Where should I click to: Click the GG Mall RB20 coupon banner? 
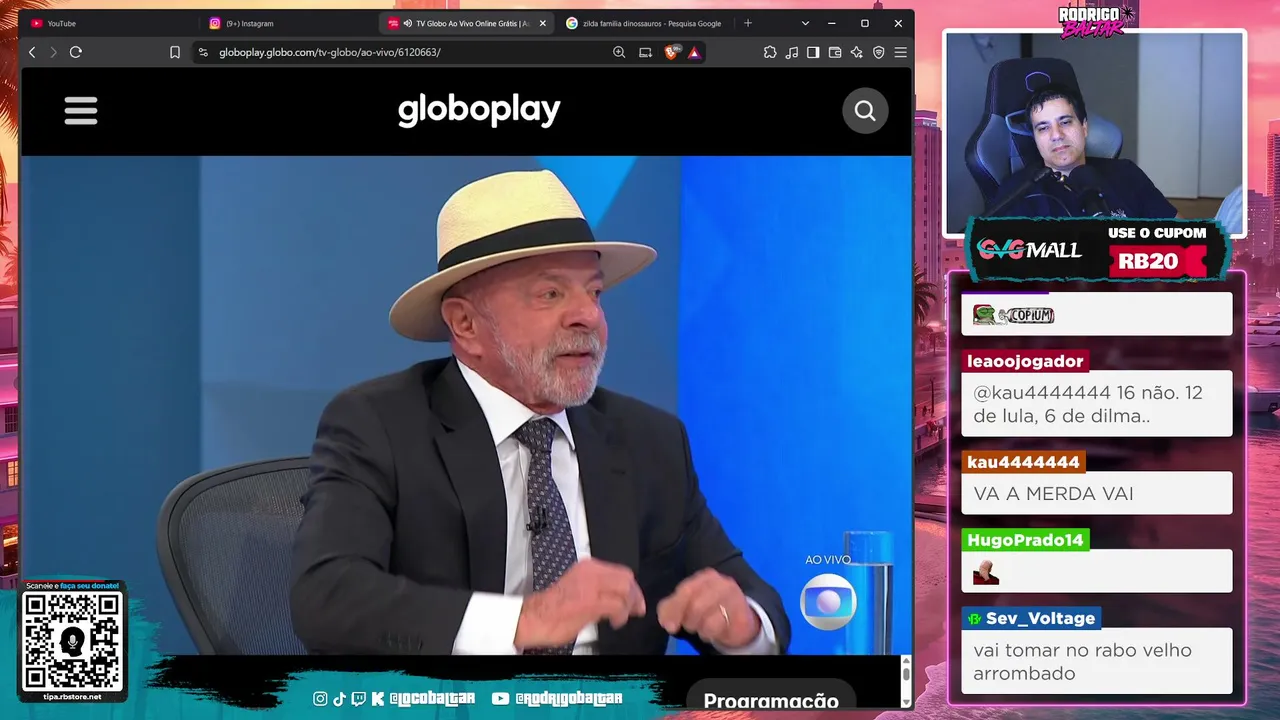1097,249
